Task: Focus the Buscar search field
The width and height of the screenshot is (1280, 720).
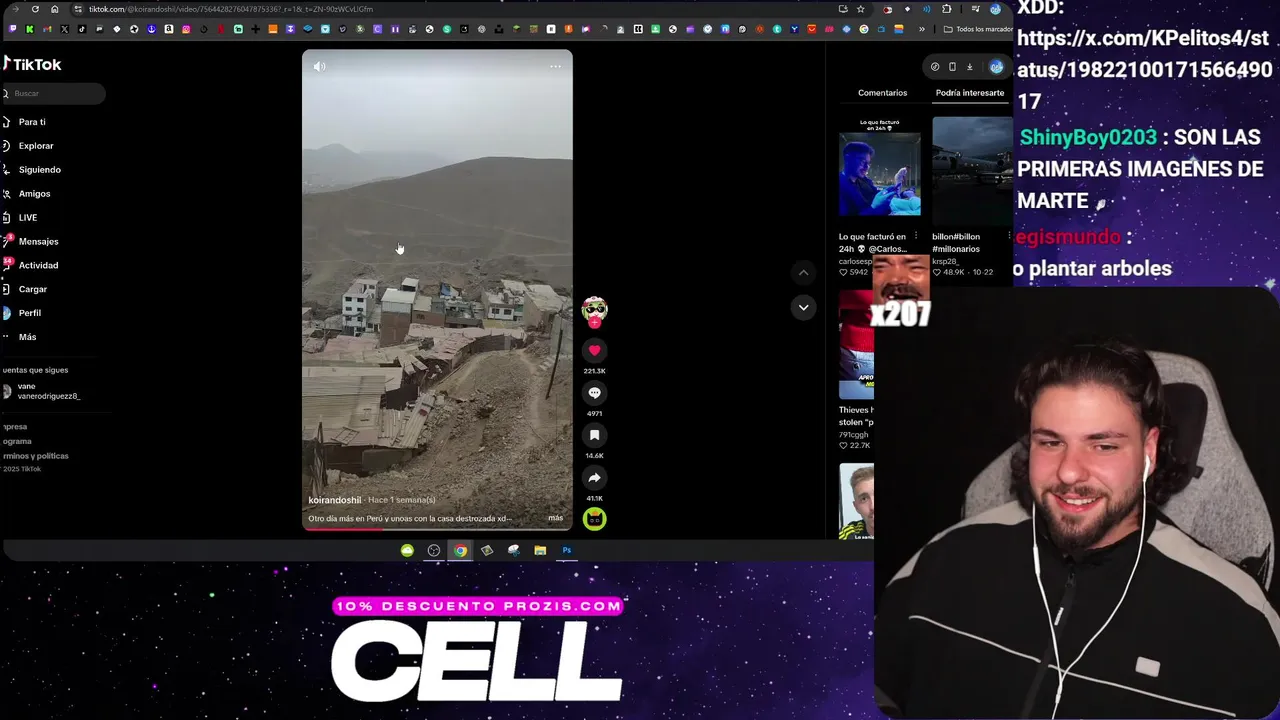Action: pyautogui.click(x=54, y=93)
